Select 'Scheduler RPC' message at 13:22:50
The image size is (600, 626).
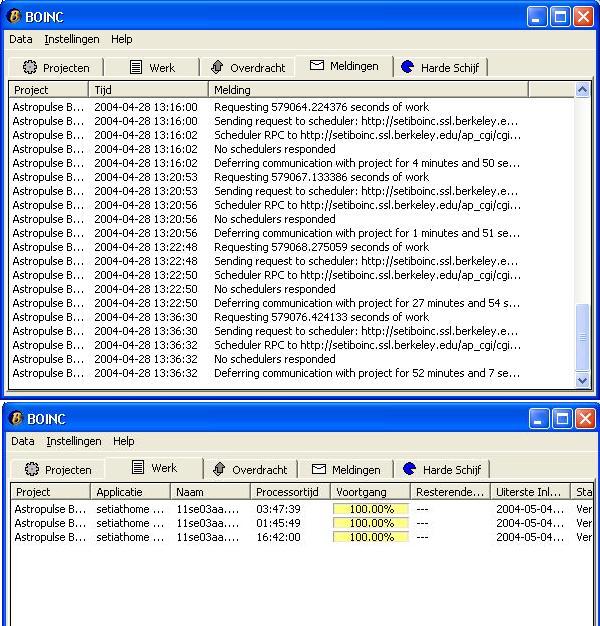click(x=367, y=275)
